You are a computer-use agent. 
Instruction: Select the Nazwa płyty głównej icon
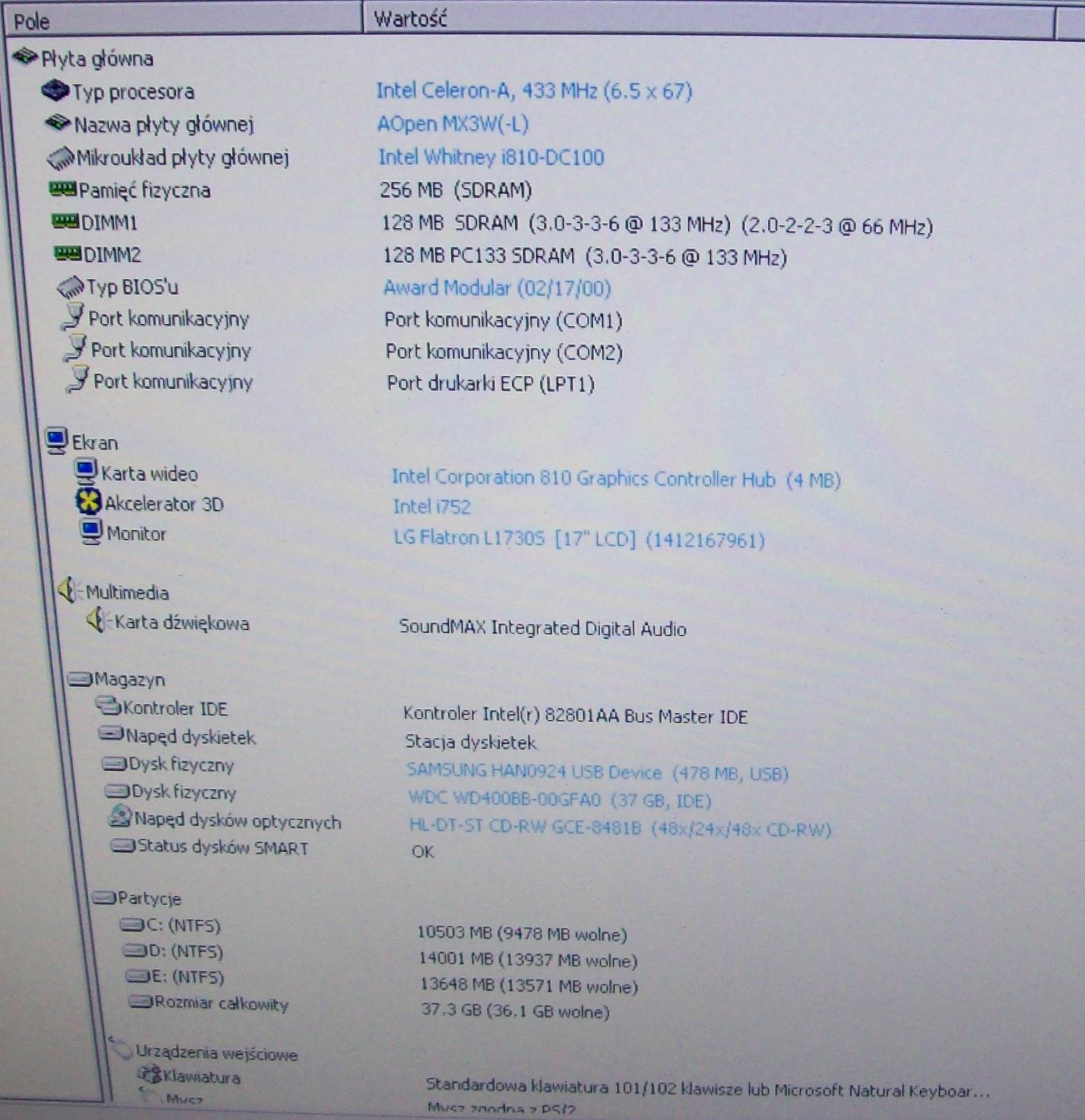(58, 123)
